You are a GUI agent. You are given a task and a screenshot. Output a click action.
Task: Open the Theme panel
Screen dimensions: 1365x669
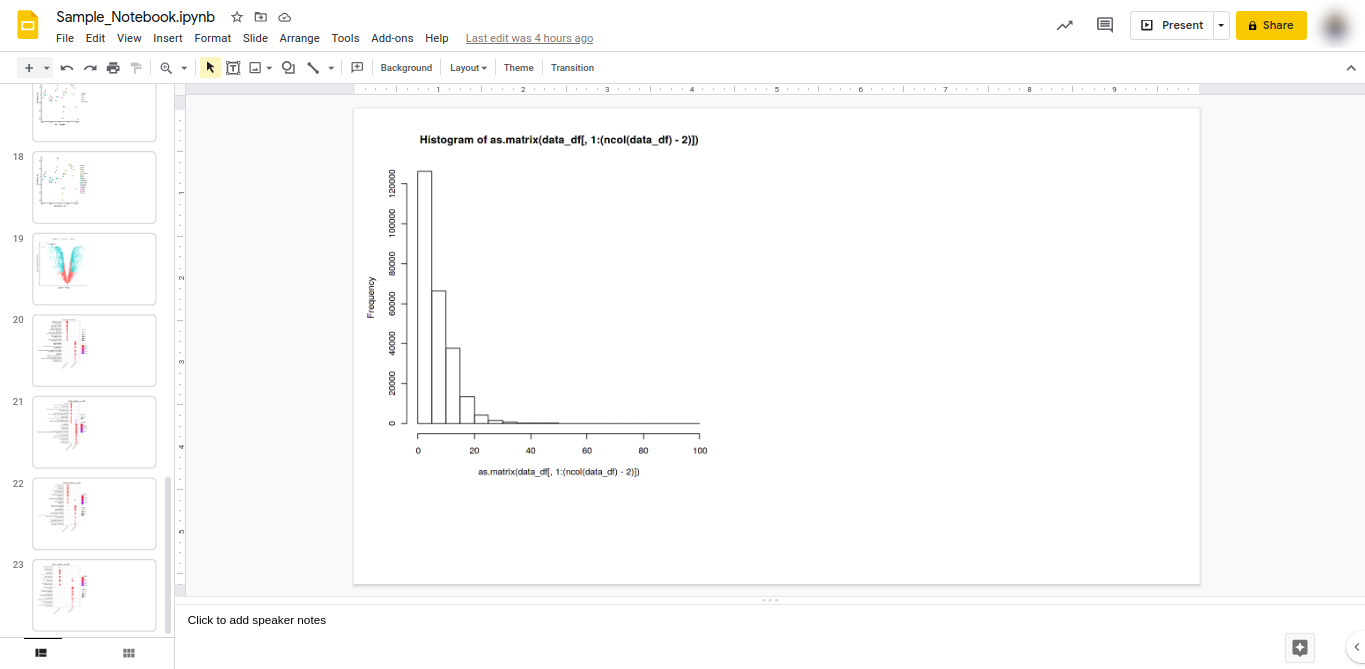click(518, 67)
